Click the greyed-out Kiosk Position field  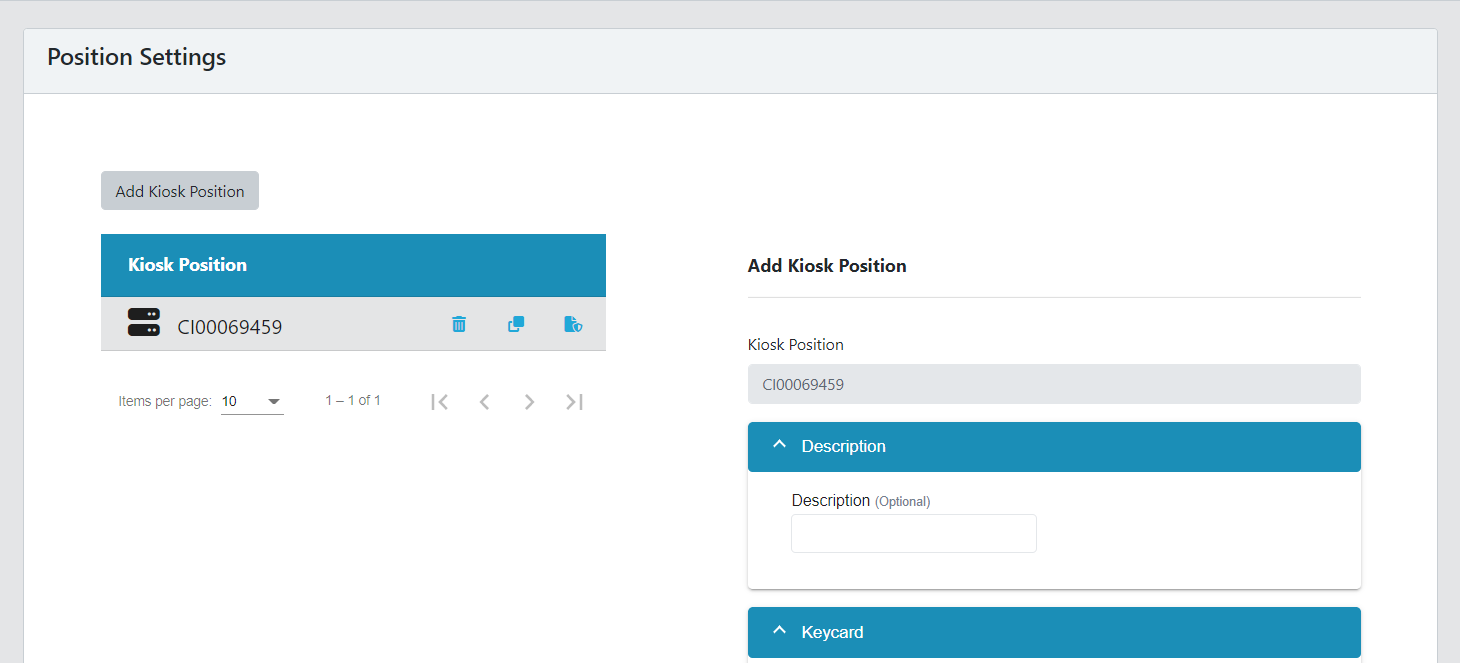(x=1053, y=384)
